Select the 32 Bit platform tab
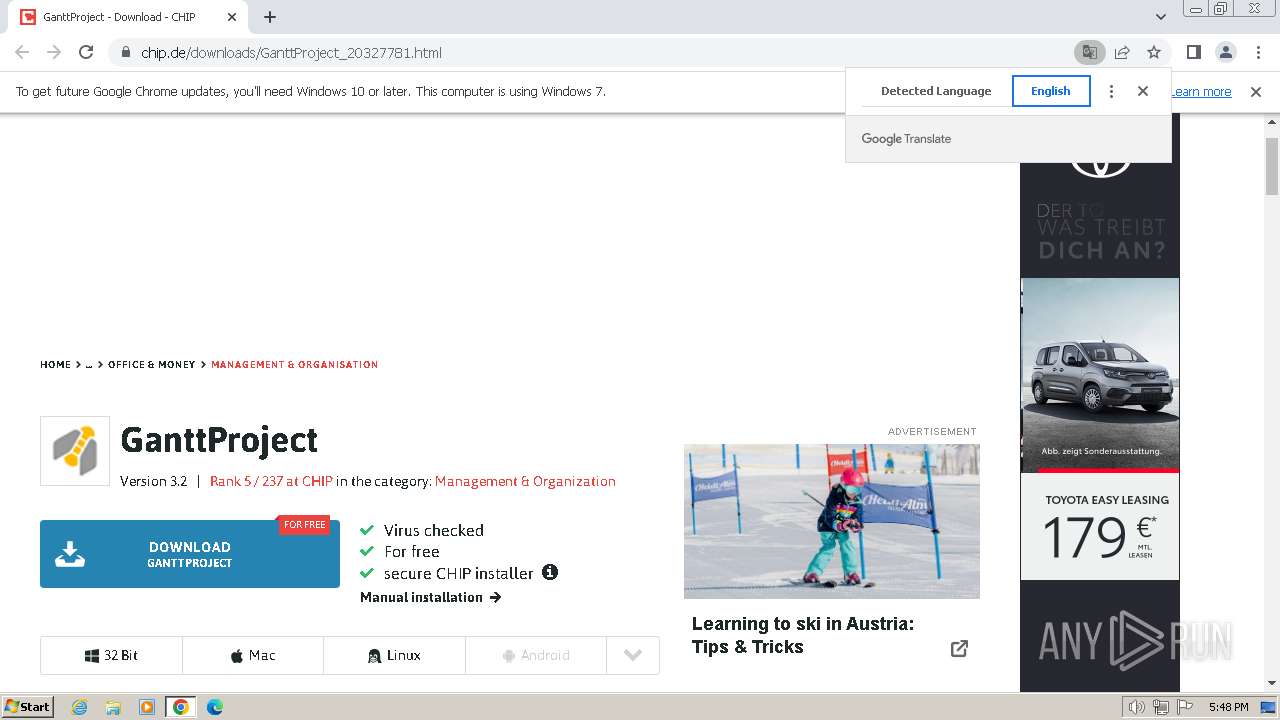 [x=112, y=655]
